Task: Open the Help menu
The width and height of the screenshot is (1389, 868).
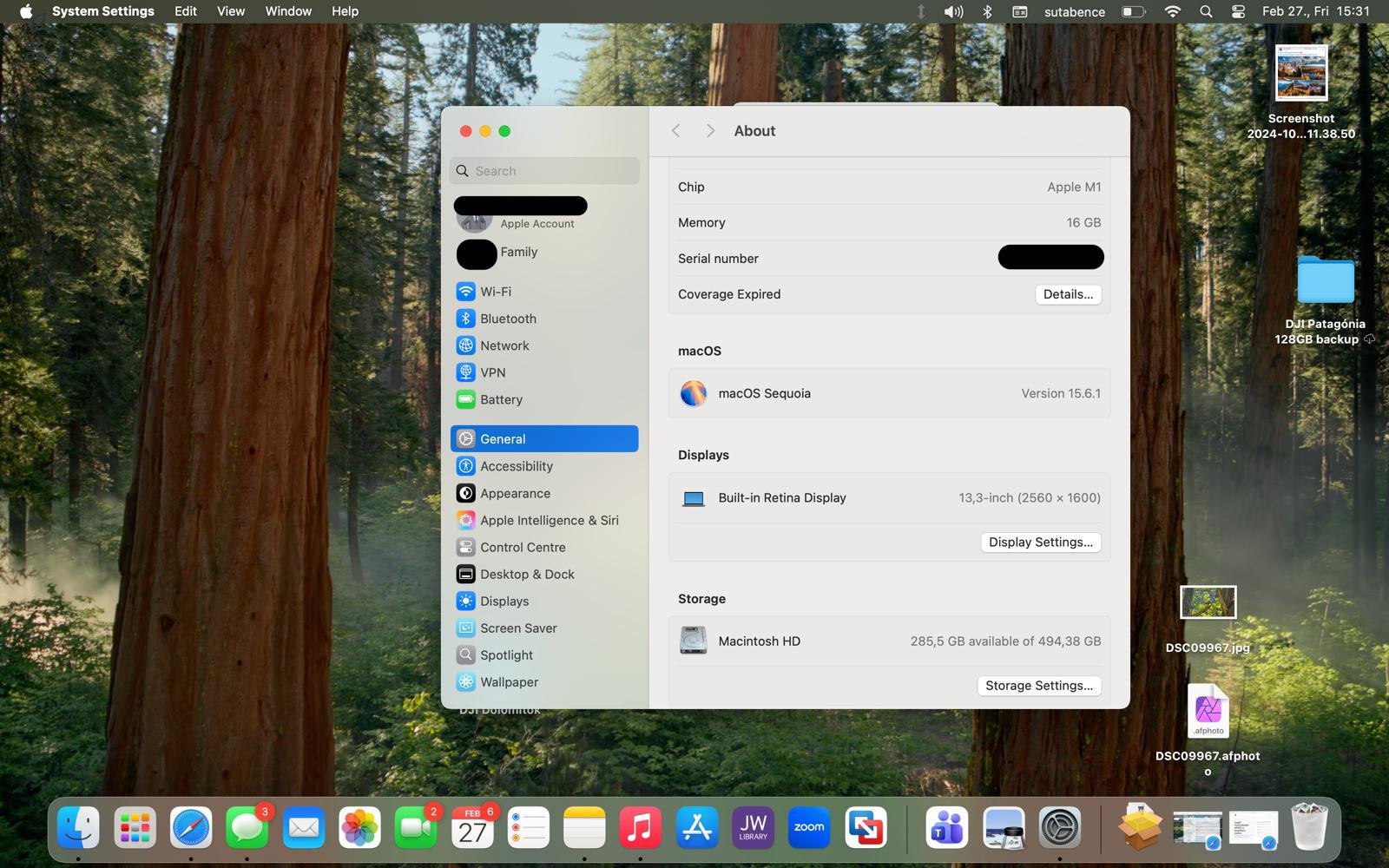Action: [345, 11]
